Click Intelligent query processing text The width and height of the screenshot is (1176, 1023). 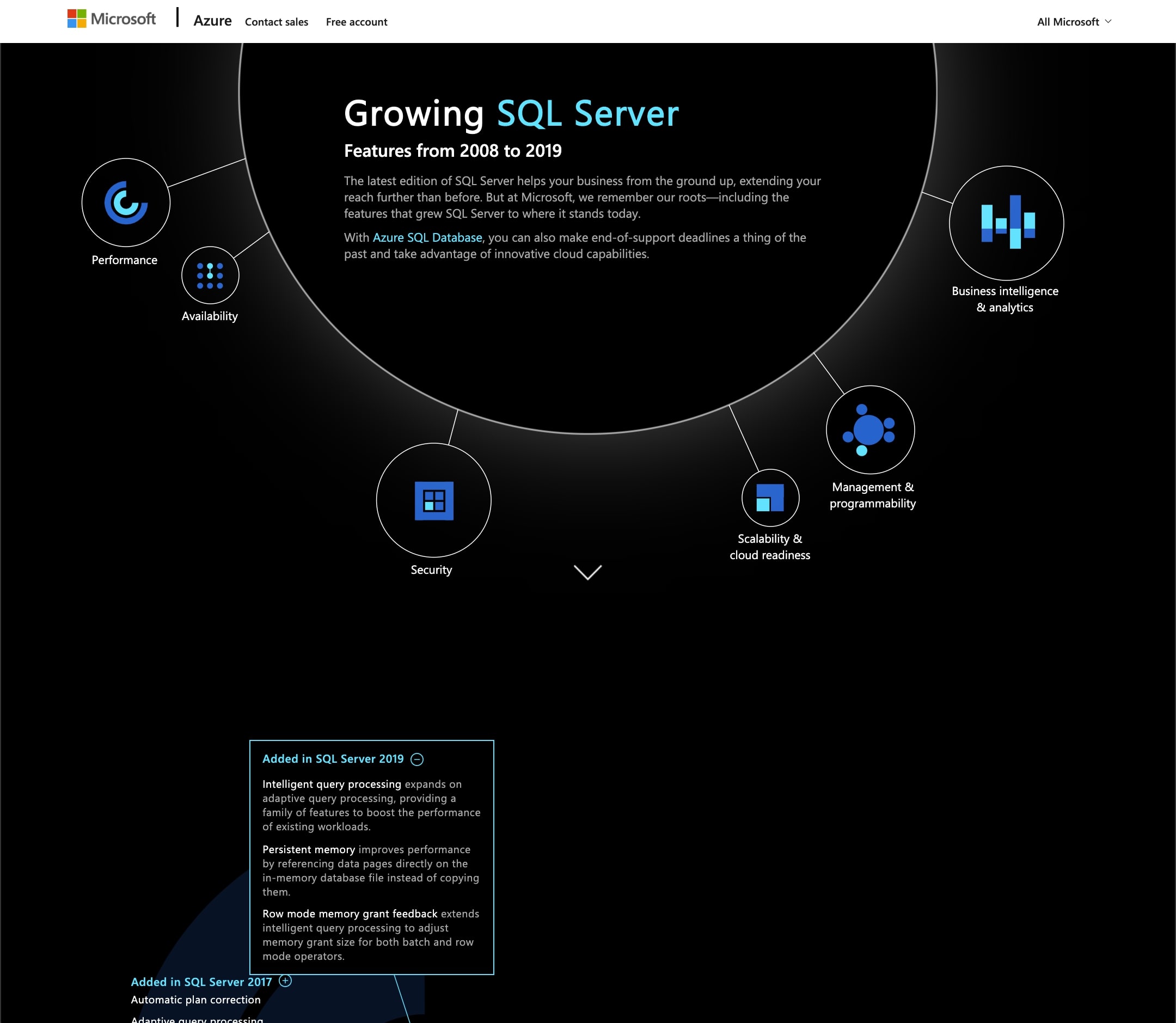[332, 784]
